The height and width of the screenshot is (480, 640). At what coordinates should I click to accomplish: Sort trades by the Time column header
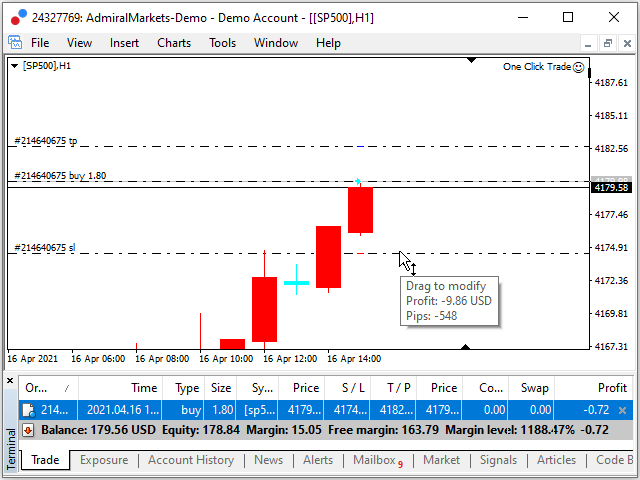pos(144,388)
